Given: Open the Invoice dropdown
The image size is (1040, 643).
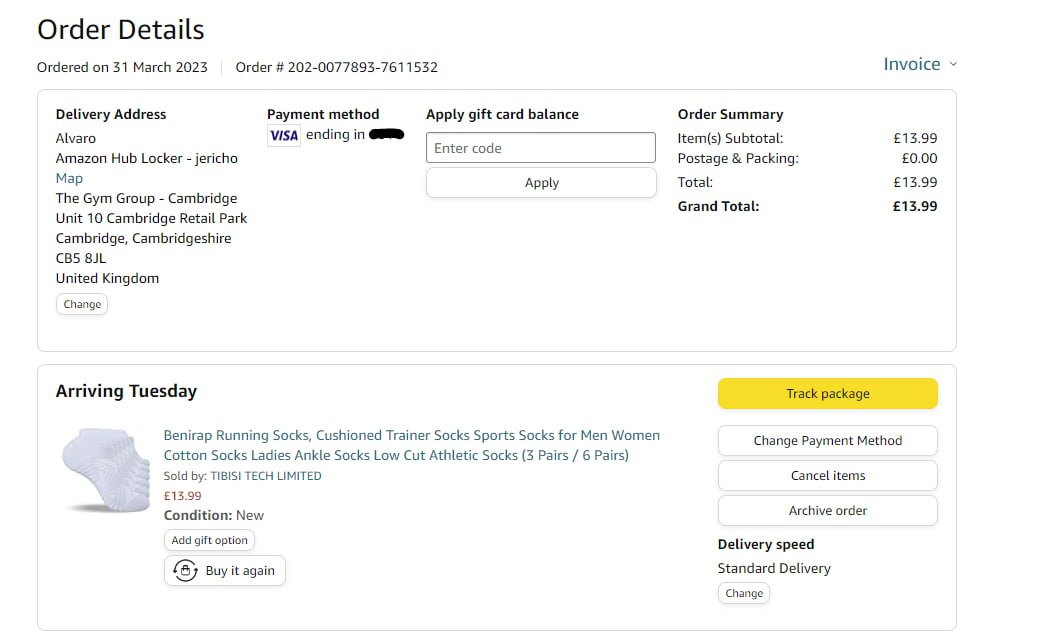Looking at the screenshot, I should coord(911,64).
